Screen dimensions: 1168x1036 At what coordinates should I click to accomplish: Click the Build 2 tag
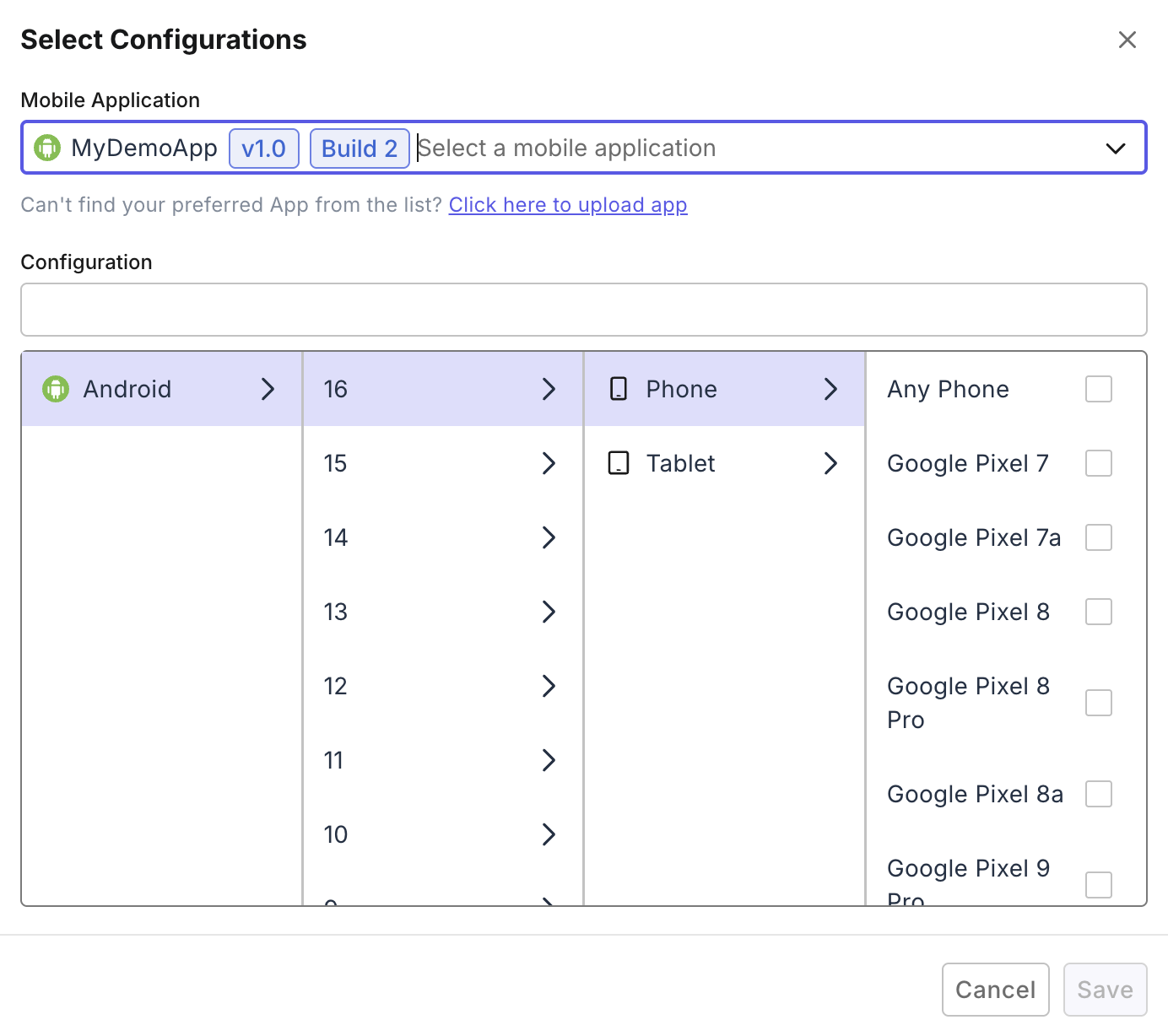[x=360, y=148]
